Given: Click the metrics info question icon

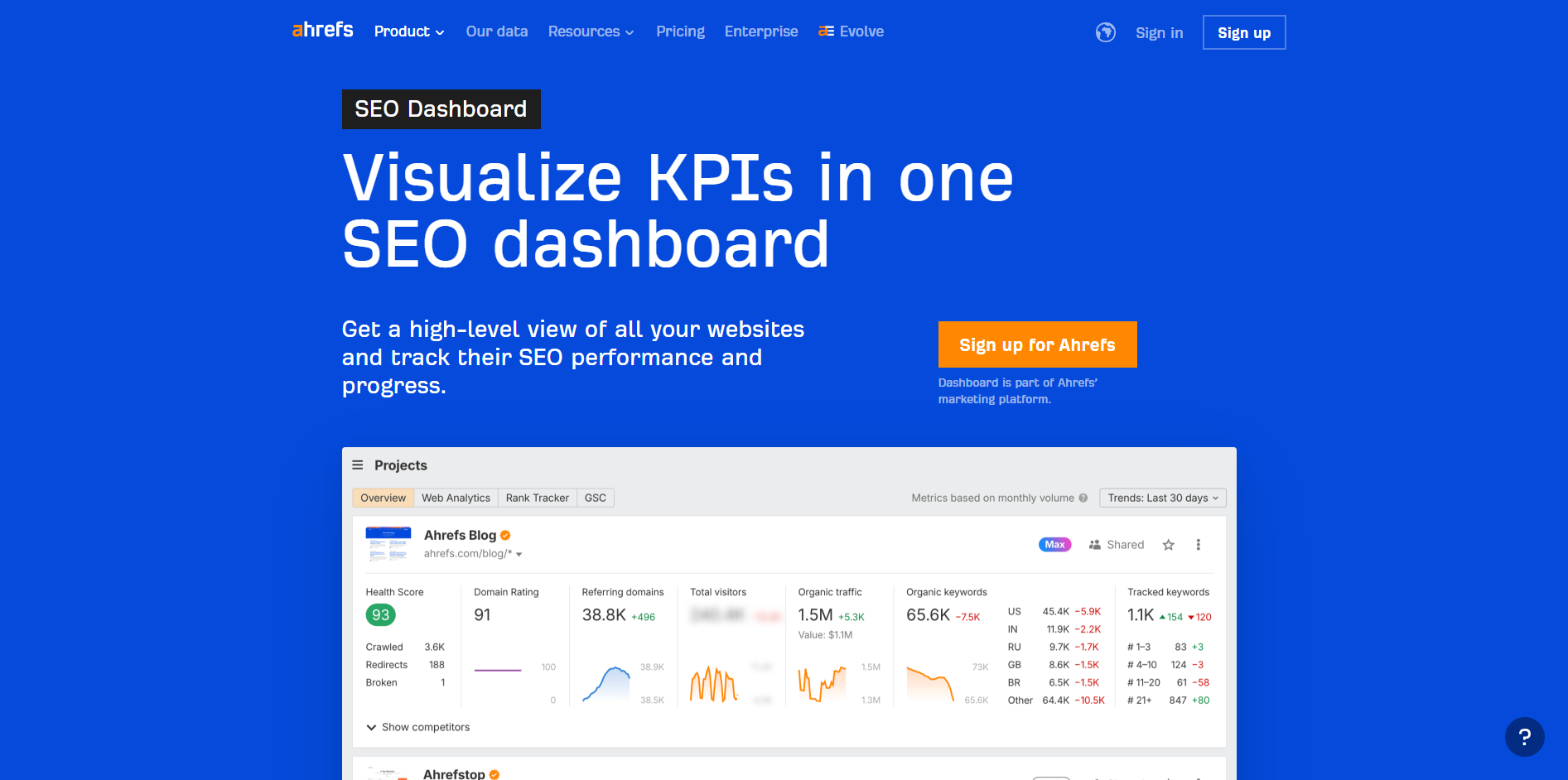Looking at the screenshot, I should point(1083,498).
